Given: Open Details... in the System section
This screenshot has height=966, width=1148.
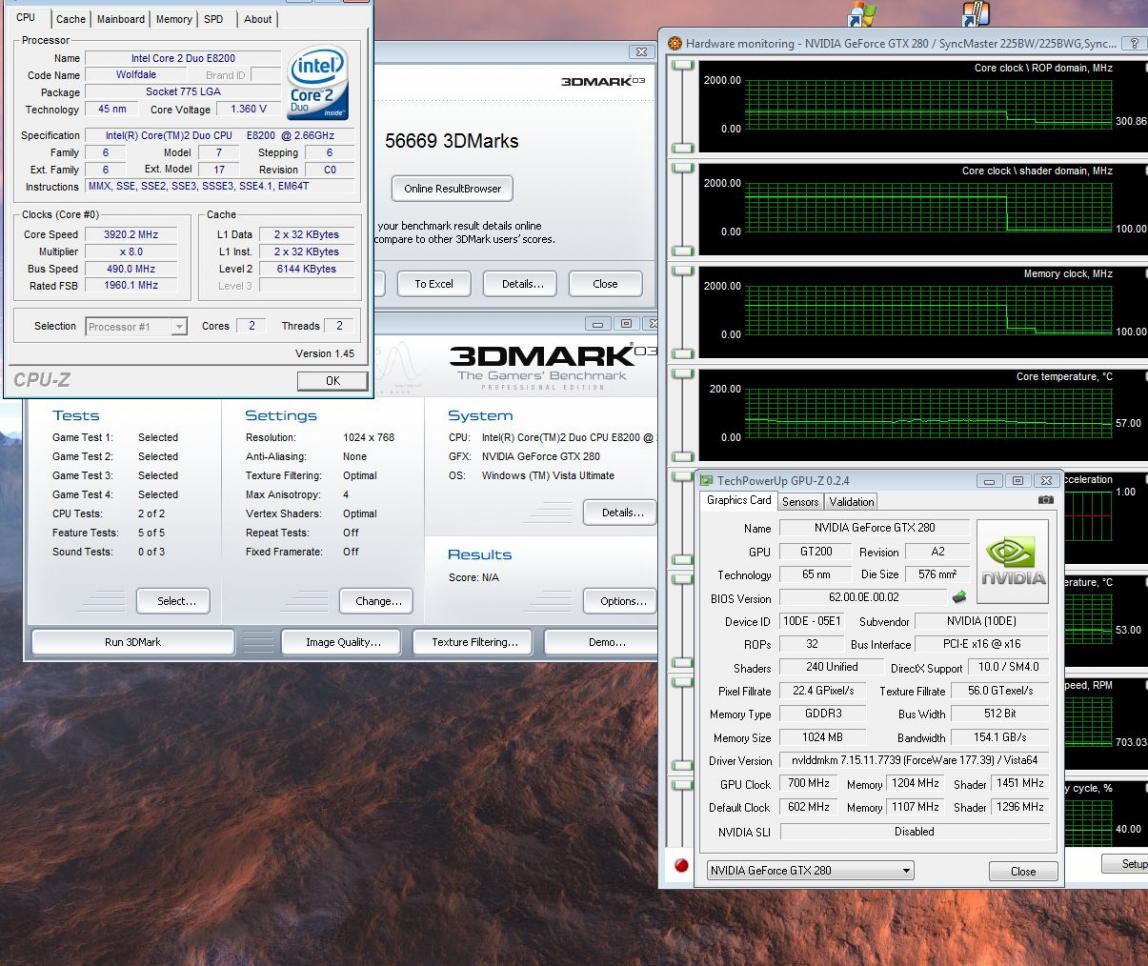Looking at the screenshot, I should (619, 512).
